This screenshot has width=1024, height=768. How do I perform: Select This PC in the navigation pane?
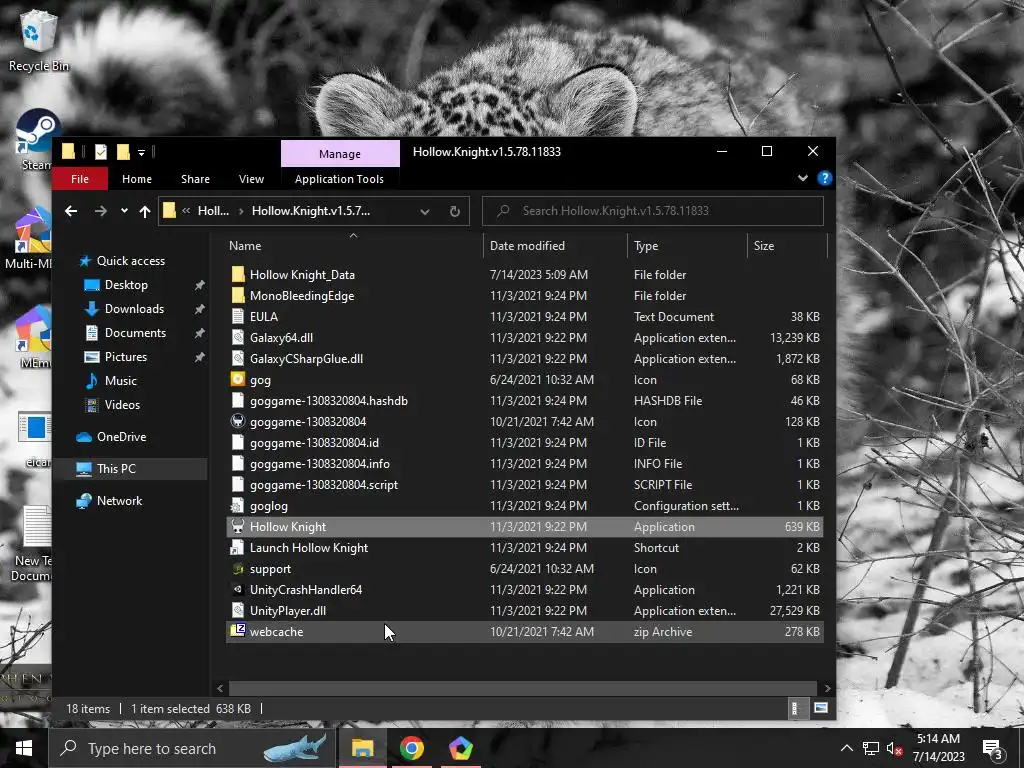[x=116, y=469]
